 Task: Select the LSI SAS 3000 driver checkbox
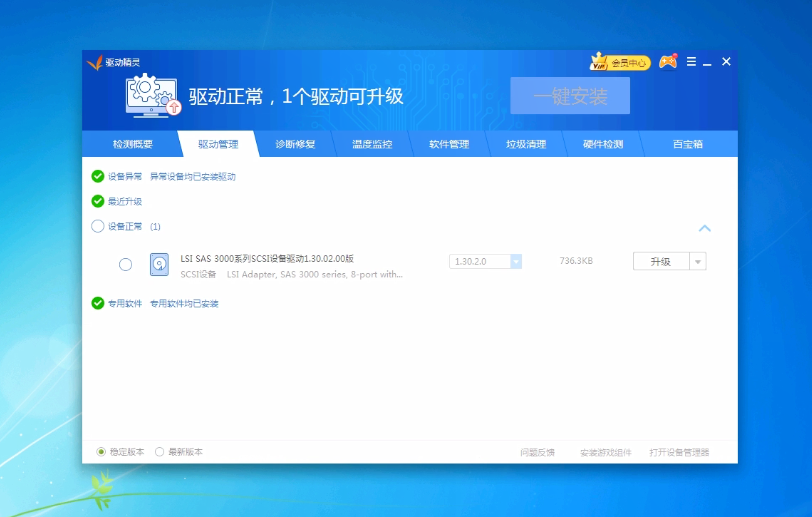[x=125, y=265]
